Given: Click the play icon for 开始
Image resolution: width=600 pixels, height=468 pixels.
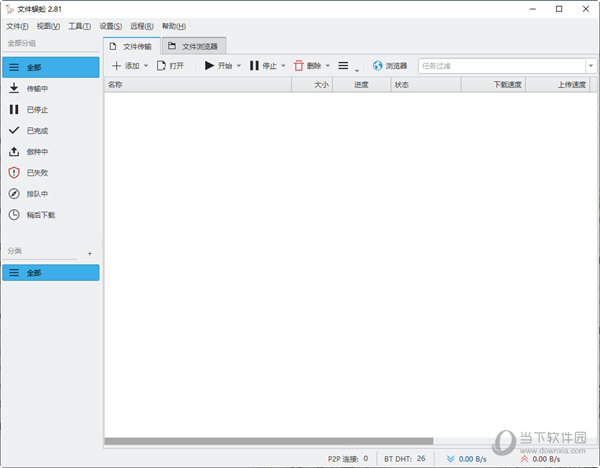Looking at the screenshot, I should coord(209,65).
